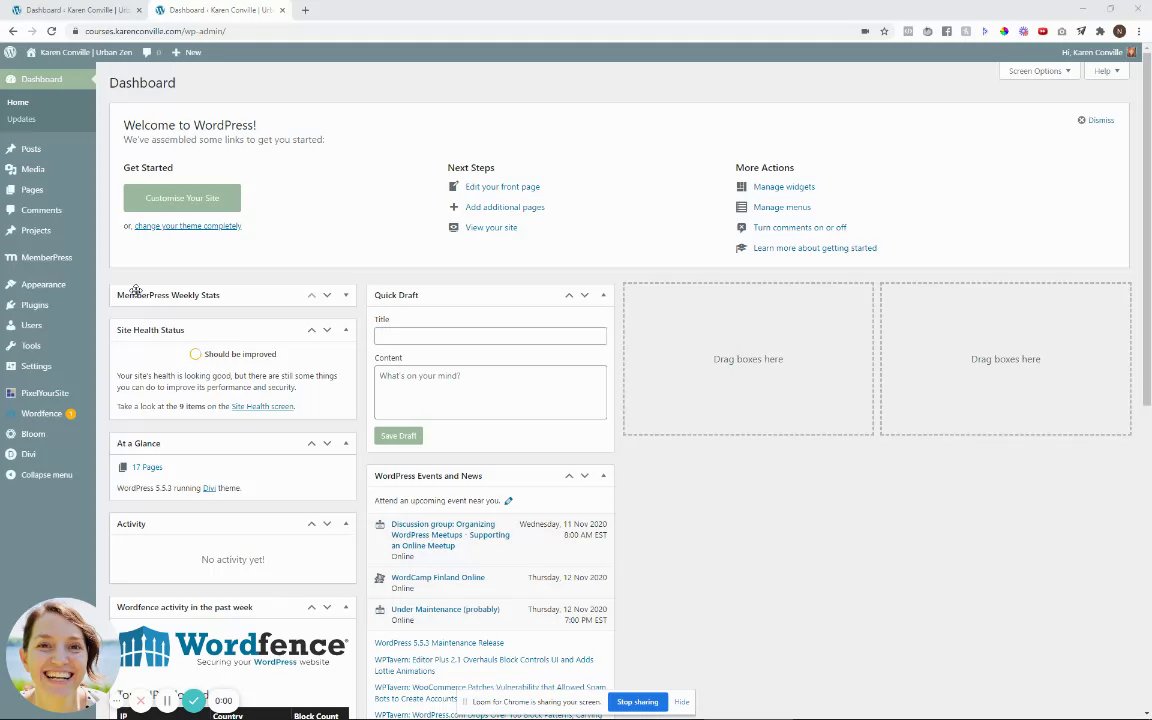This screenshot has width=1152, height=720.
Task: Move At a Glance box down
Action: [327, 443]
